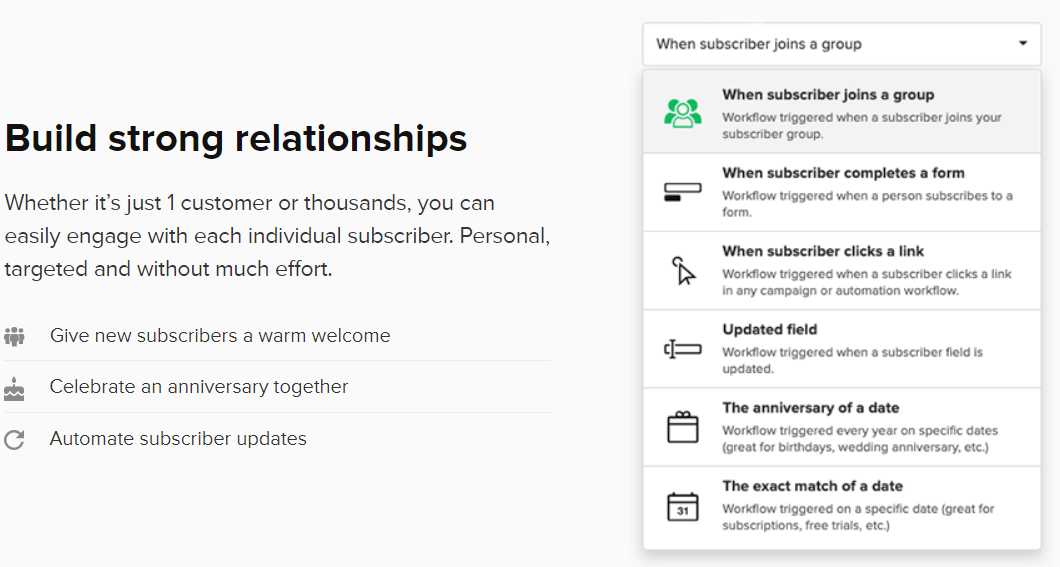This screenshot has height=567, width=1060.
Task: Select 'The exact match of a date'
Action: tap(842, 508)
